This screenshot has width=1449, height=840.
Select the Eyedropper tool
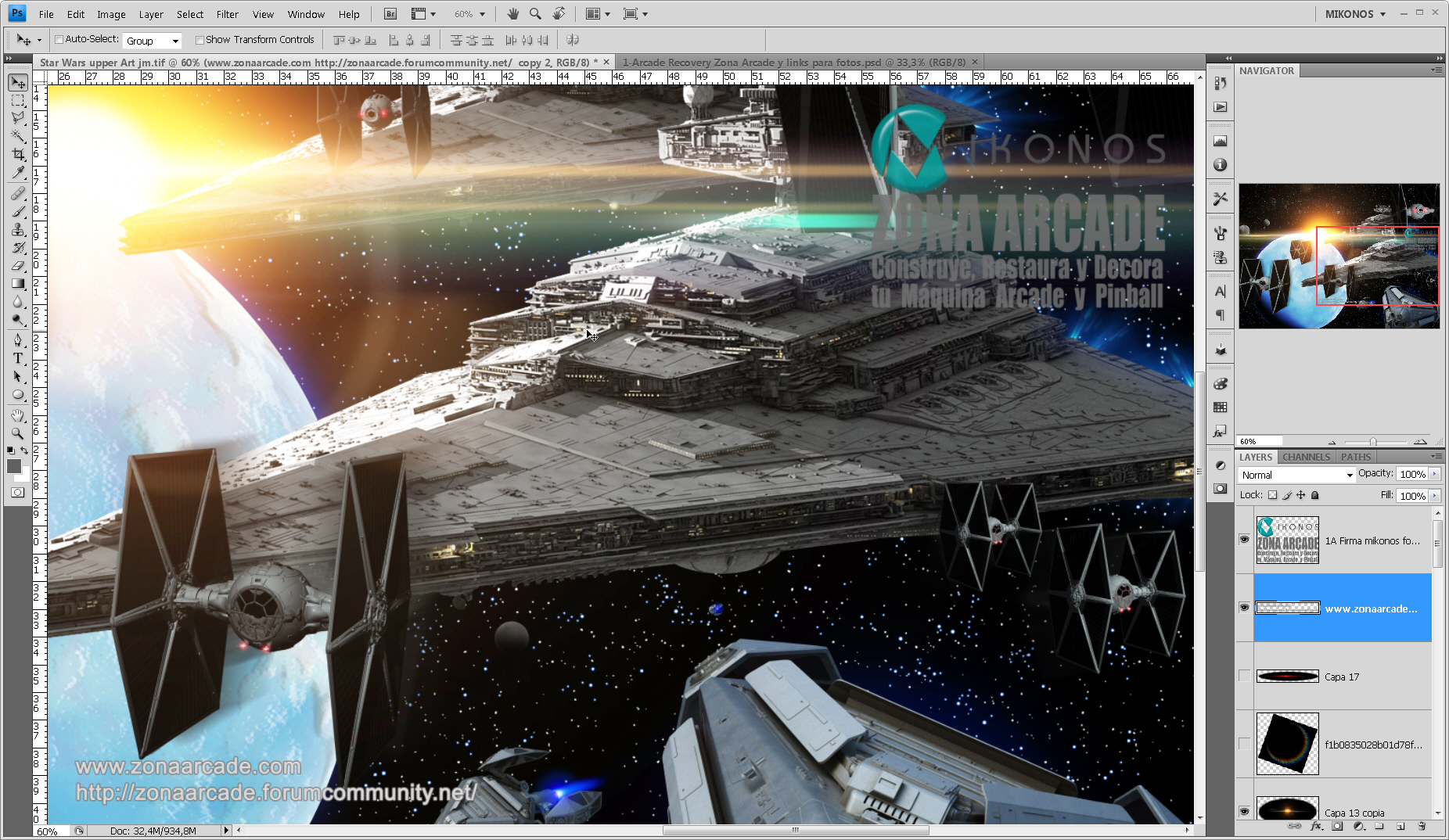pyautogui.click(x=18, y=173)
